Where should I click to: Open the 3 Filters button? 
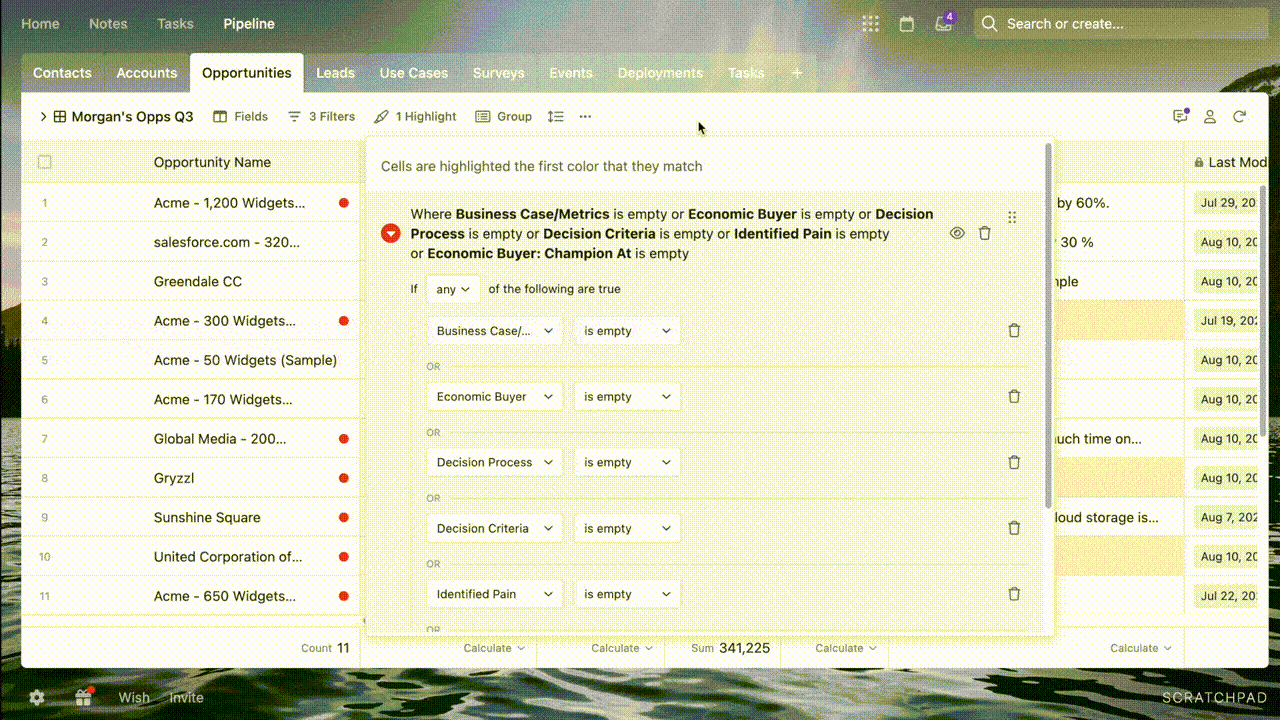pos(321,116)
